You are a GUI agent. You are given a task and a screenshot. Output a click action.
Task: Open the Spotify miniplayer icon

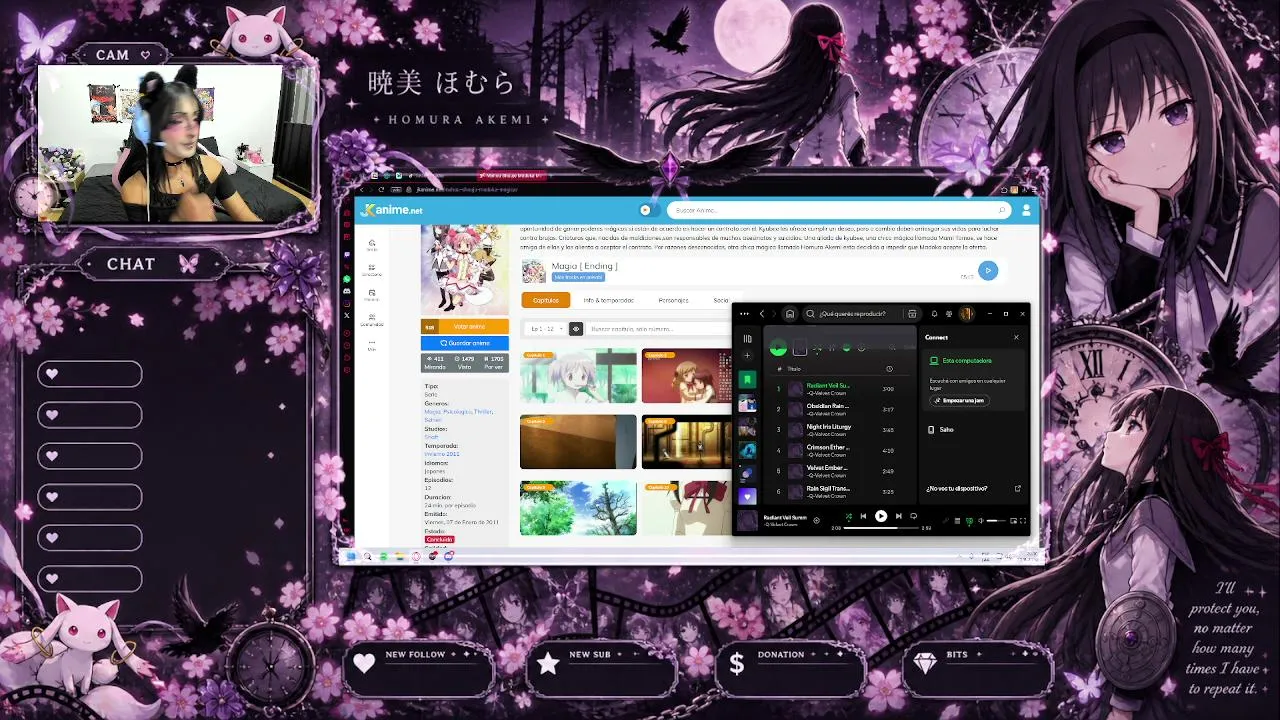[1013, 521]
